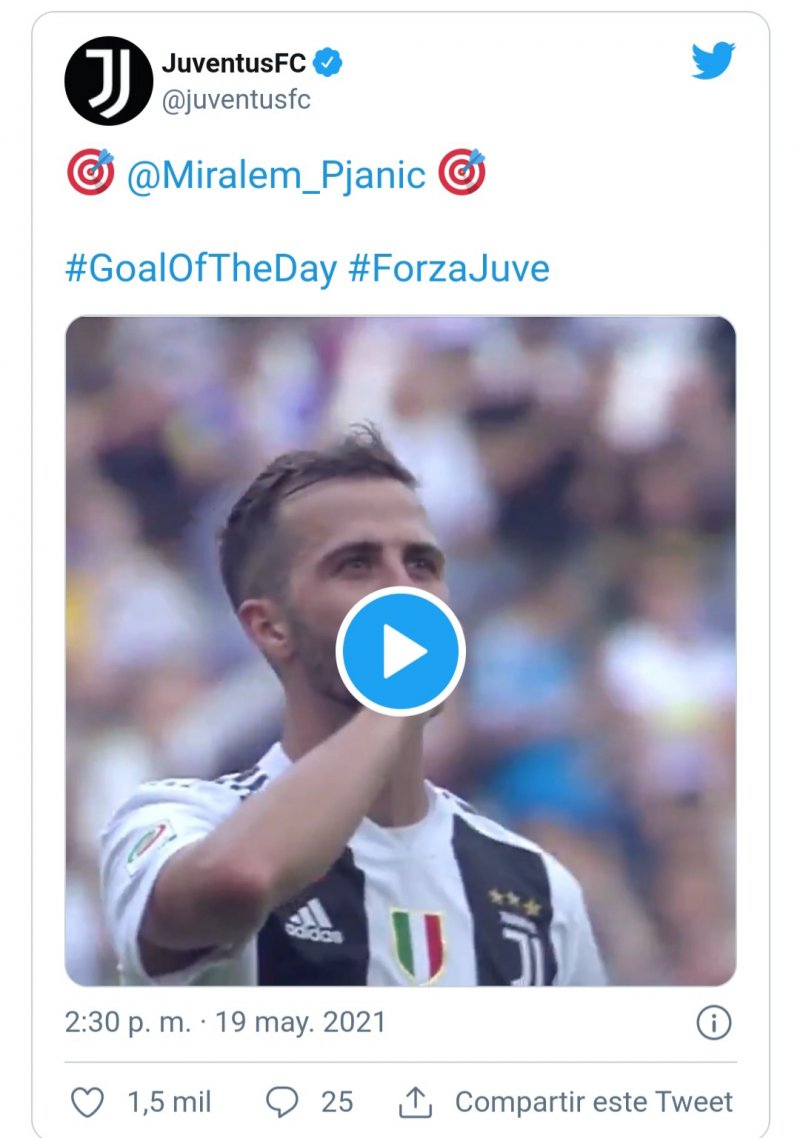Click the 1,5 mil likes count
The image size is (800, 1138).
169,1102
